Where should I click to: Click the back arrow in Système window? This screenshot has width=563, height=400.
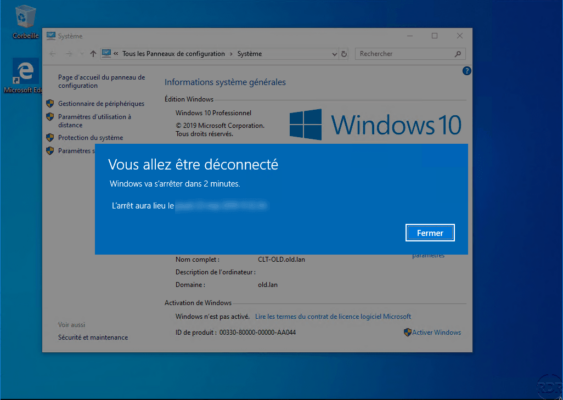point(53,54)
